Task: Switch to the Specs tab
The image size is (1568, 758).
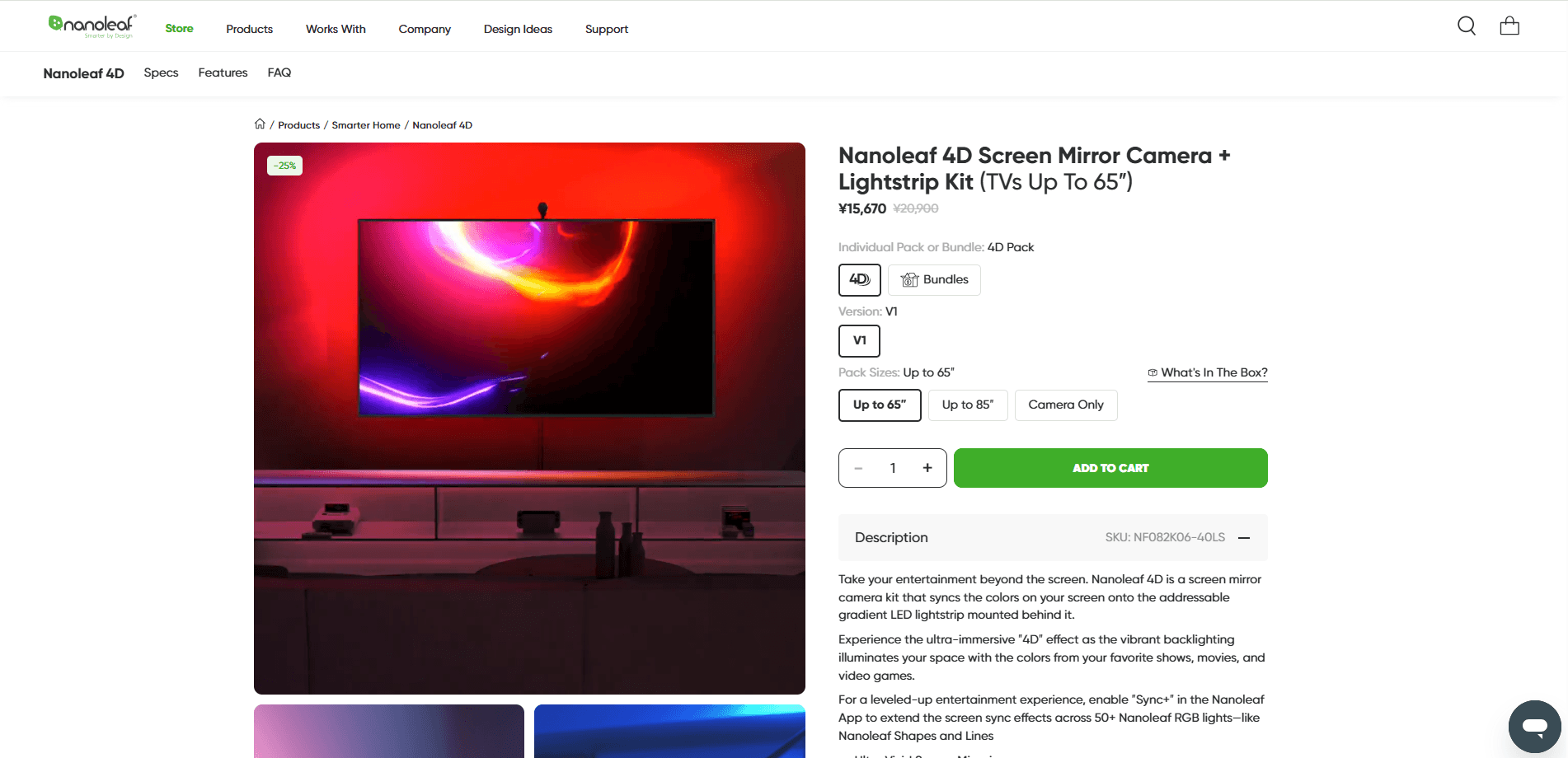Action: pyautogui.click(x=161, y=73)
